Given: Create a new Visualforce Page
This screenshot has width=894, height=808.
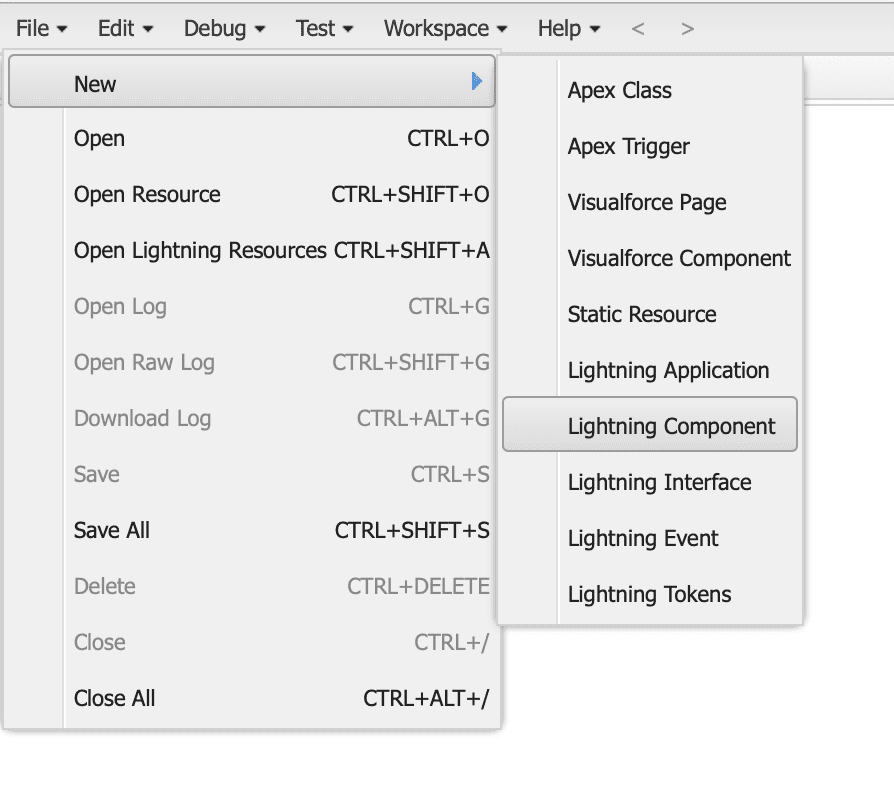Looking at the screenshot, I should (x=650, y=202).
